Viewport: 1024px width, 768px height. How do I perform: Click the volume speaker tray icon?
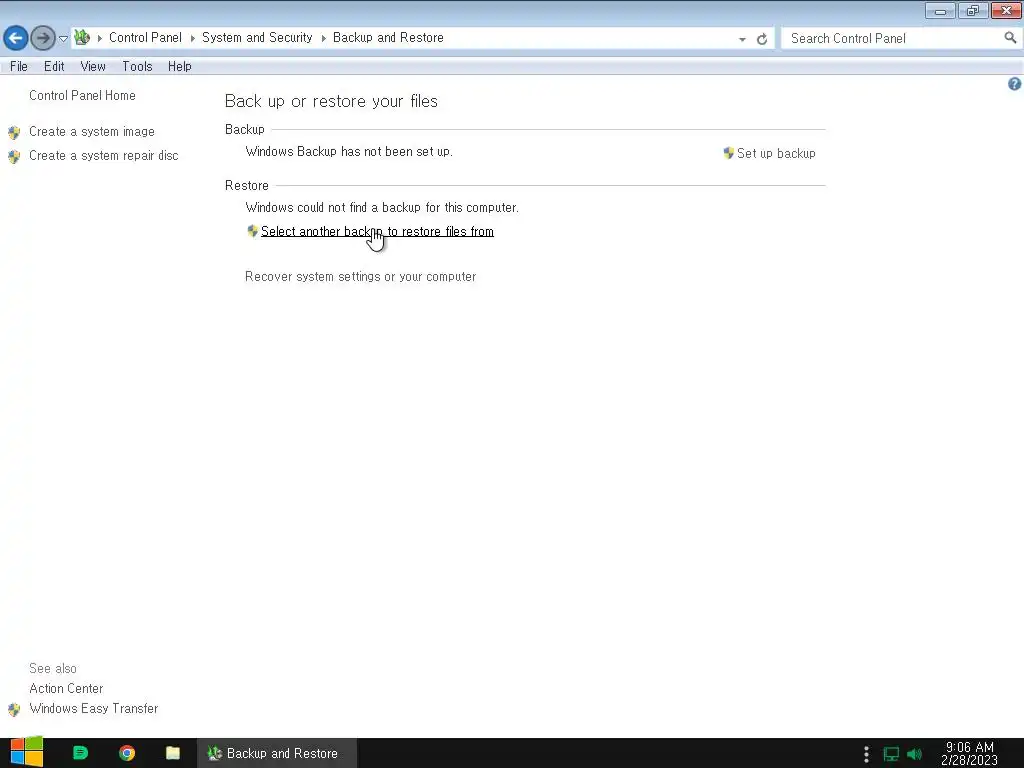point(915,754)
